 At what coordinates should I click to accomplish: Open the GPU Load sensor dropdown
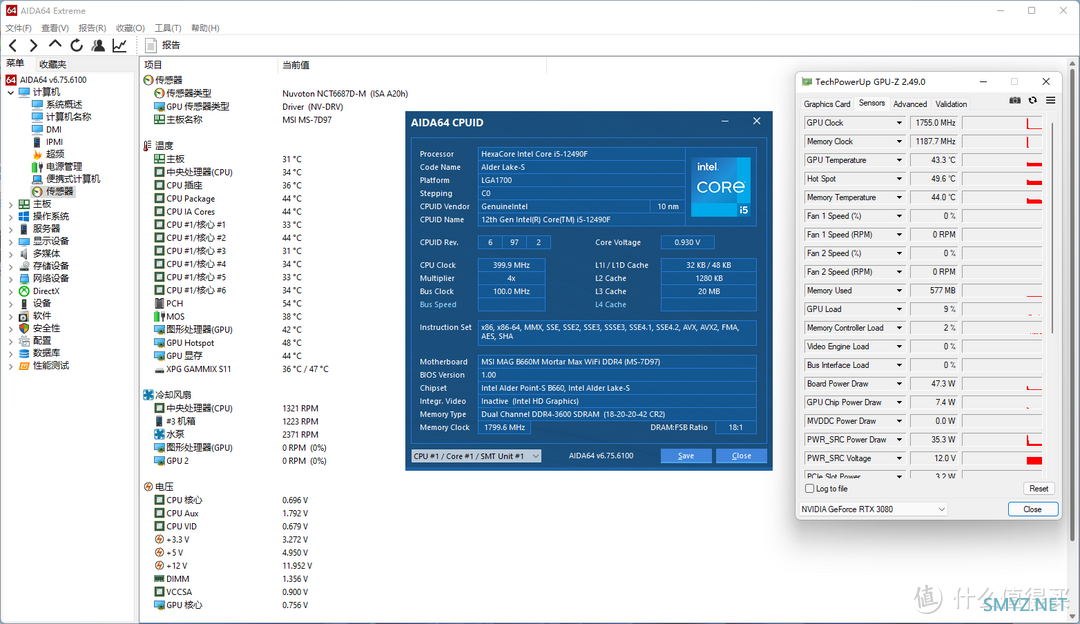tap(899, 309)
